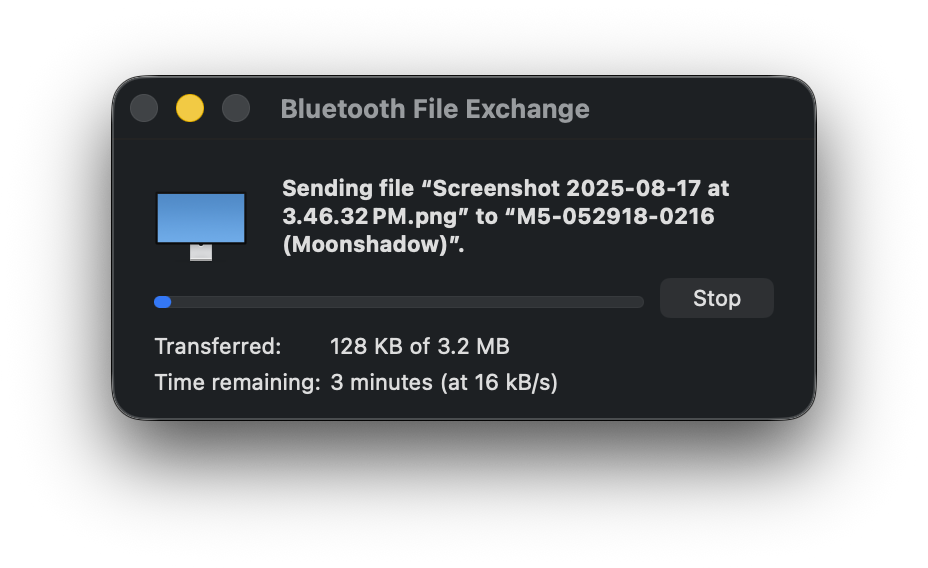Click the "Time remaining:" label
928x568 pixels.
pos(237,382)
